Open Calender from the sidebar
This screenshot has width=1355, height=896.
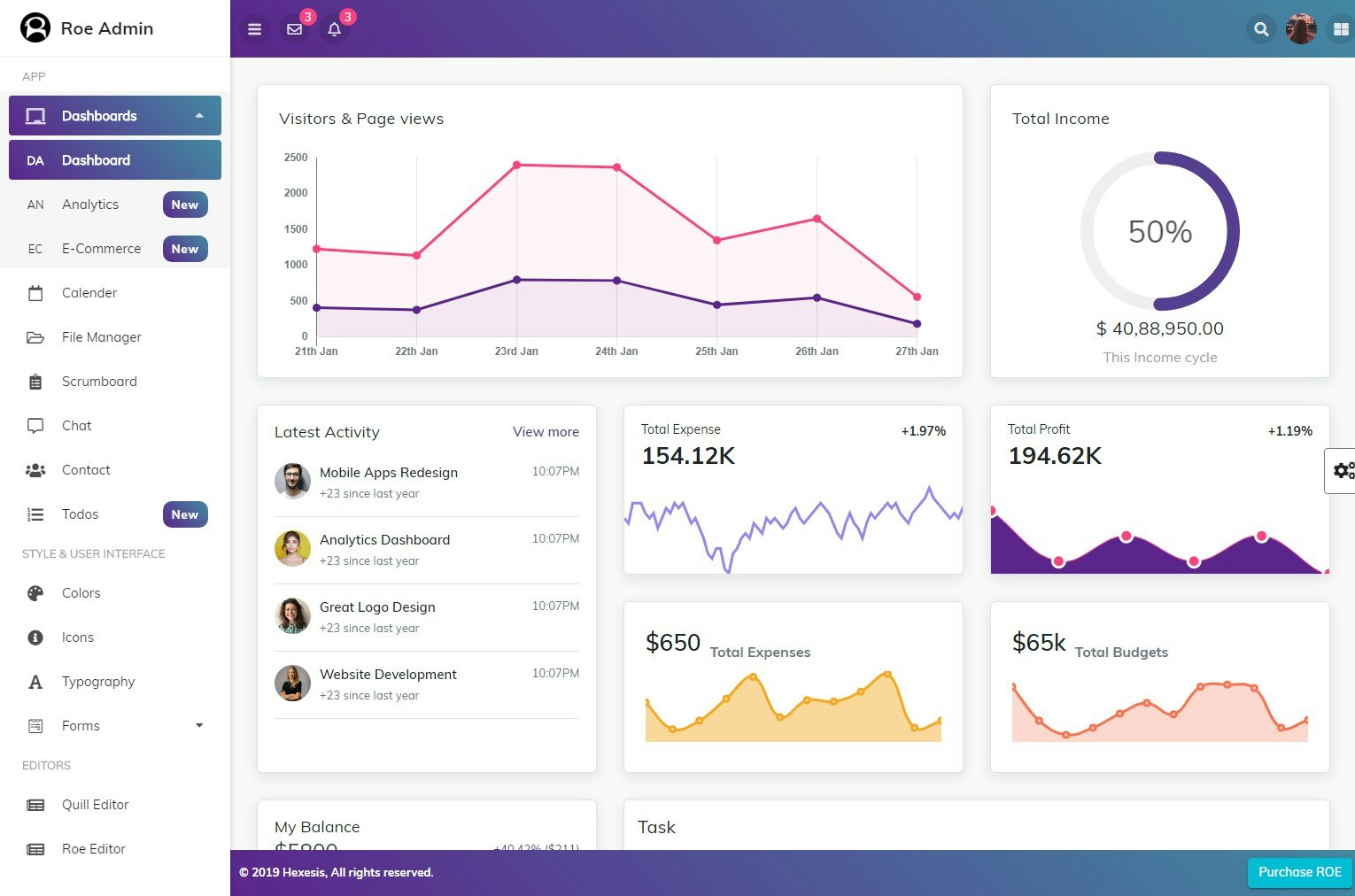115,293
